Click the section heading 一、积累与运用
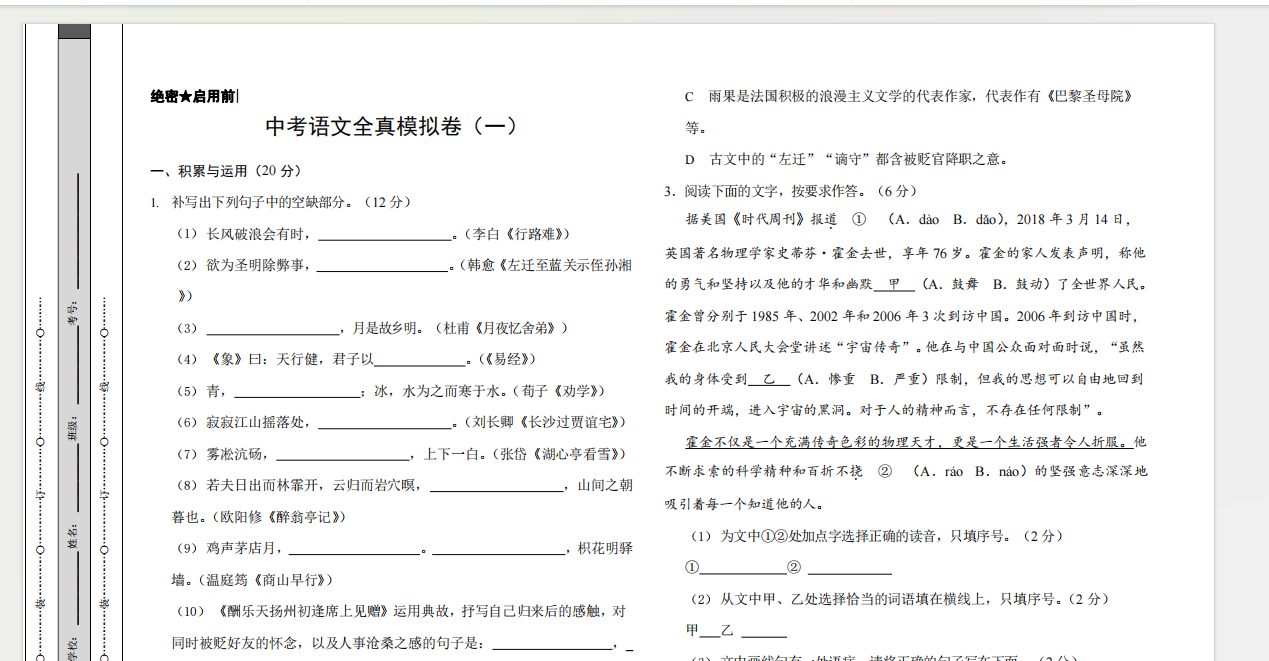This screenshot has width=1269, height=661. (206, 171)
